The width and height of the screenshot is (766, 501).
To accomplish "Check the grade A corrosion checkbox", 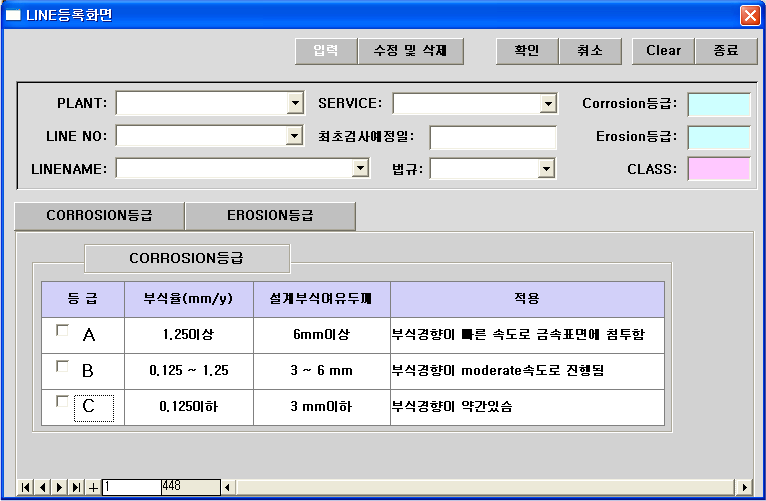I will point(62,330).
